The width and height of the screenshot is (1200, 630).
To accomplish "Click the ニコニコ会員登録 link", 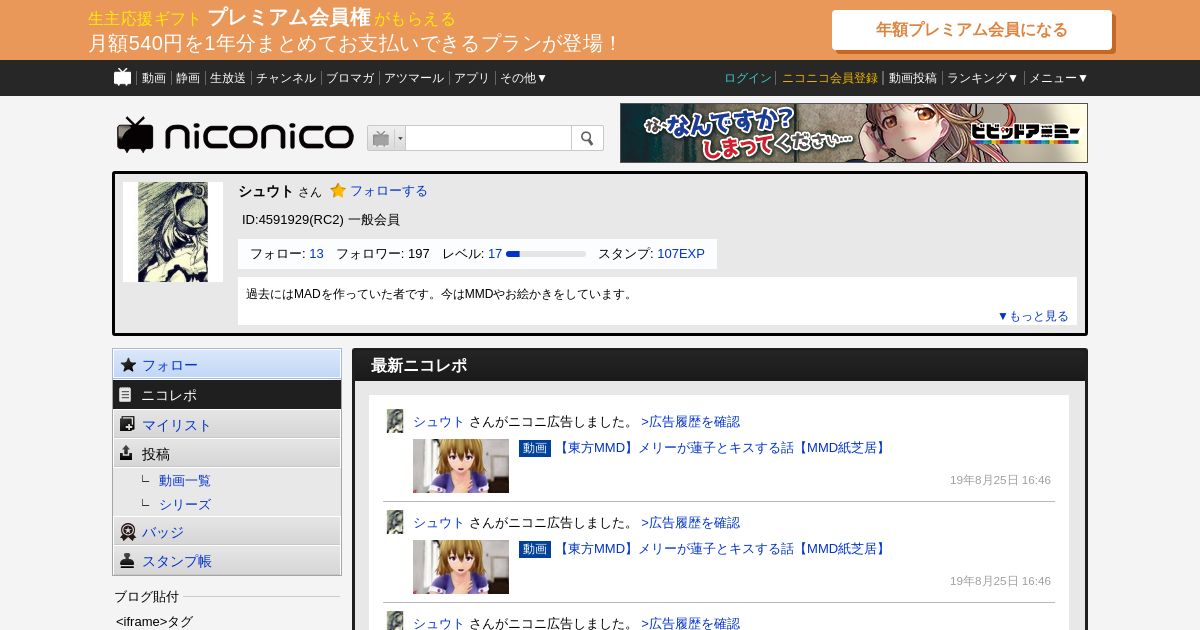I will [830, 78].
